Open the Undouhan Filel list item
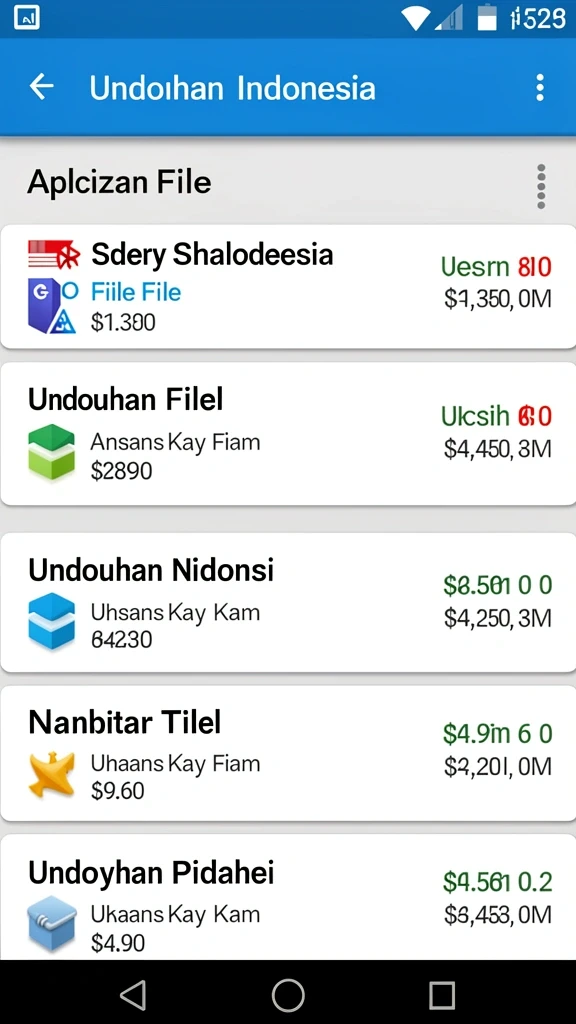The height and width of the screenshot is (1024, 576). pyautogui.click(x=288, y=434)
